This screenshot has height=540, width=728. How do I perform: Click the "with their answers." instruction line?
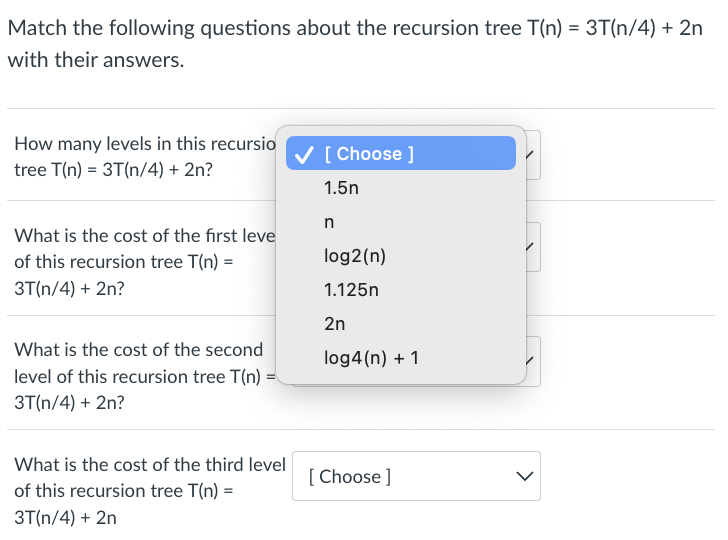click(x=96, y=60)
